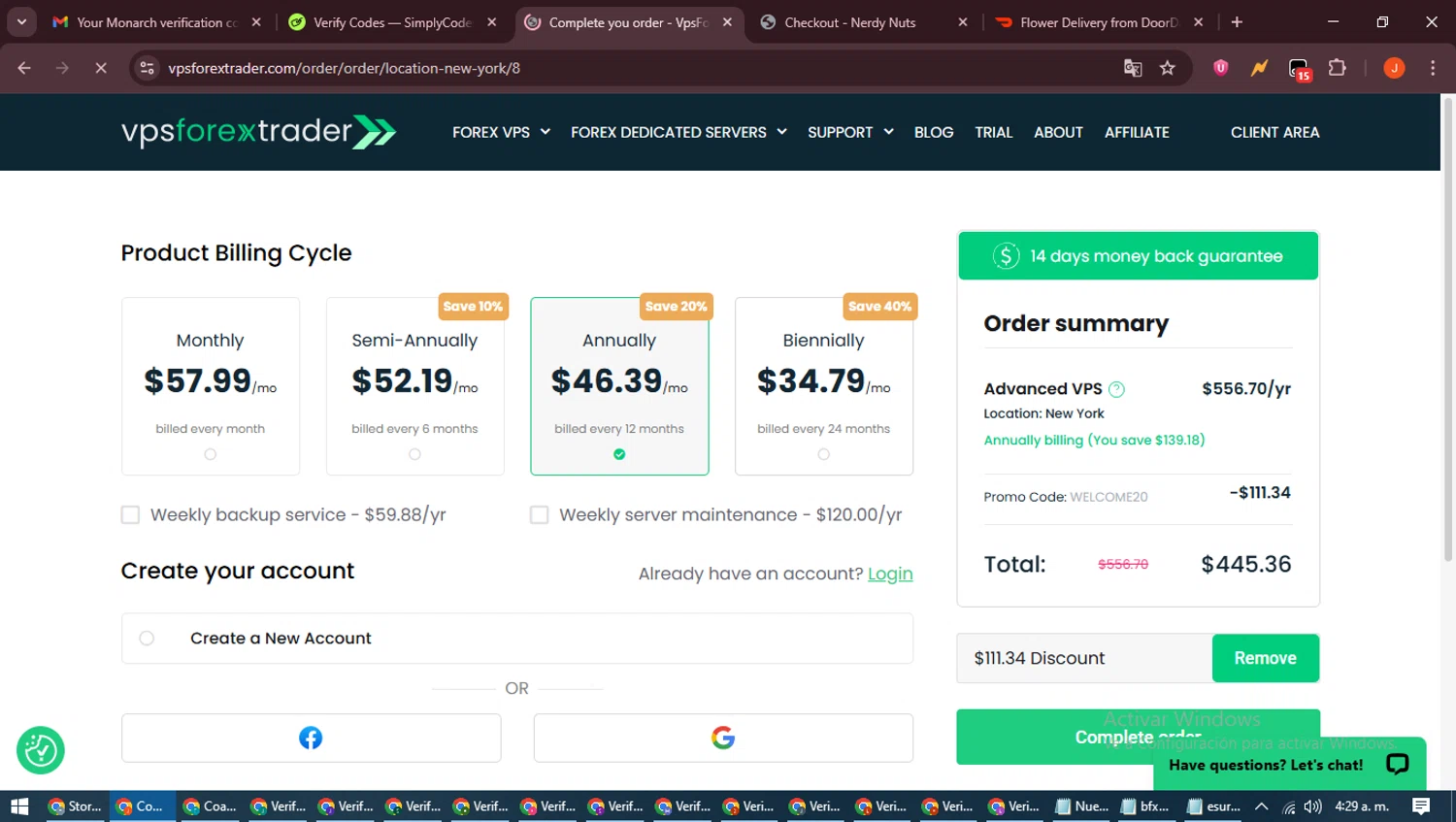View site information icon in address bar
The width and height of the screenshot is (1456, 822).
pos(147,68)
